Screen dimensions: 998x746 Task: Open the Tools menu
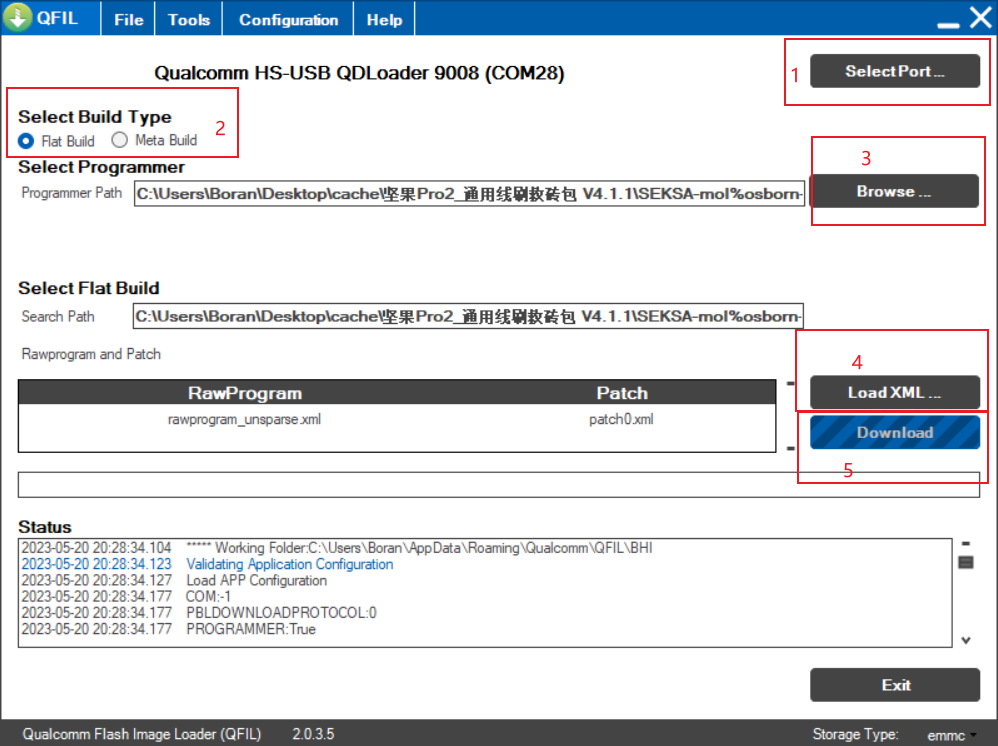pos(189,20)
